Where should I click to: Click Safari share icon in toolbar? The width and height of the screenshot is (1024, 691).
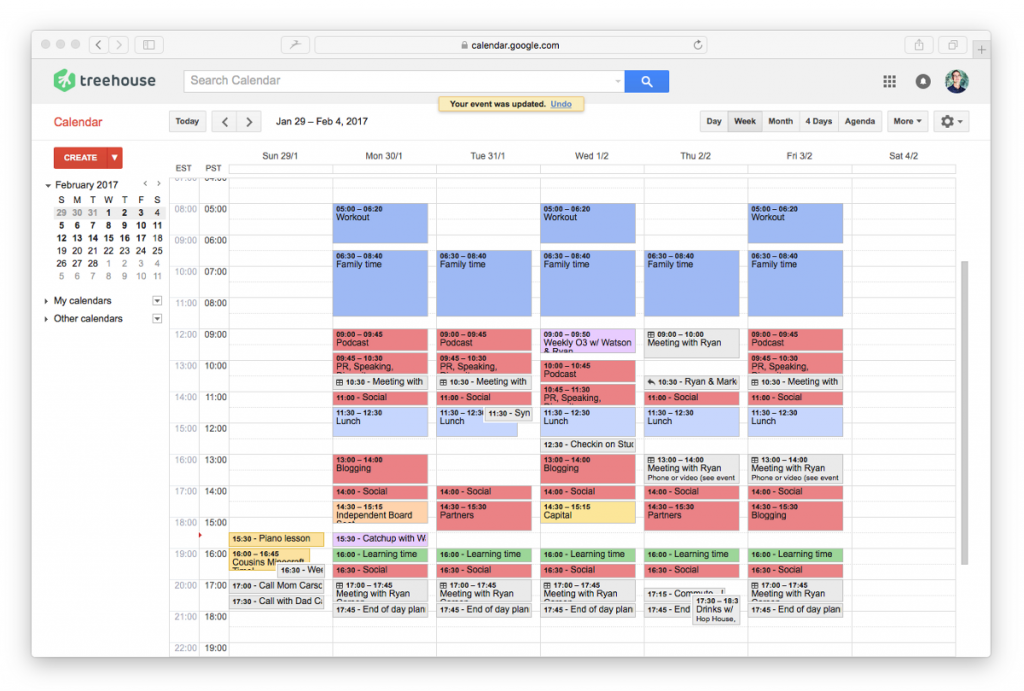point(918,45)
